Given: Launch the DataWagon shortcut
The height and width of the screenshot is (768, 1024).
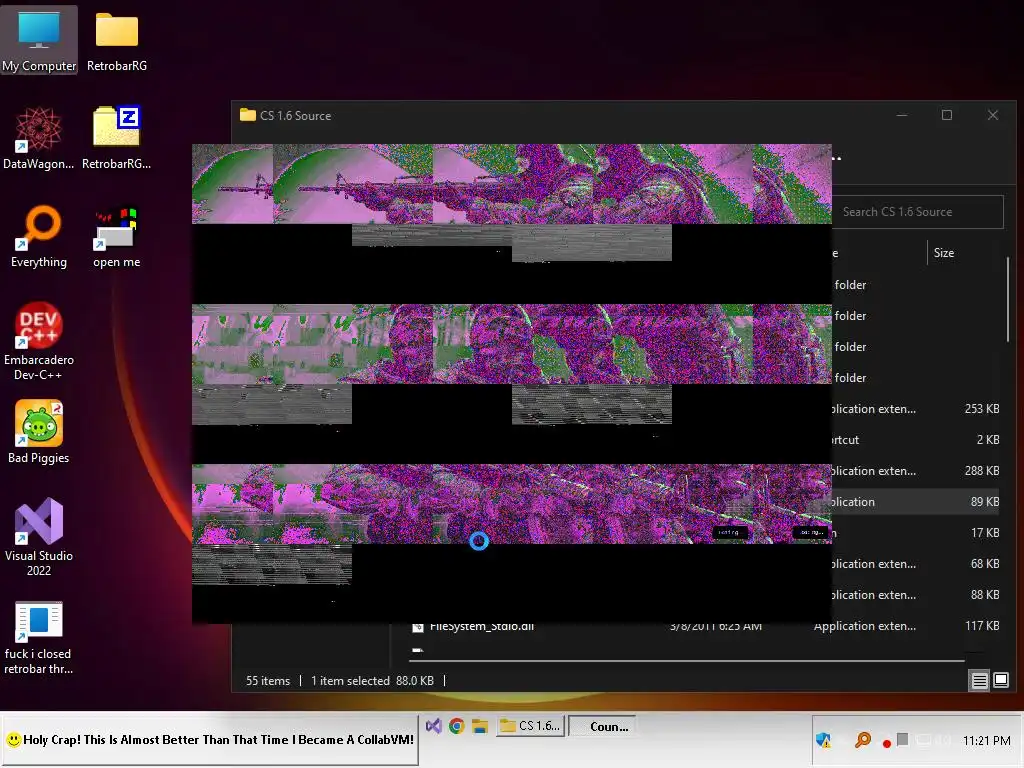Looking at the screenshot, I should pyautogui.click(x=39, y=138).
